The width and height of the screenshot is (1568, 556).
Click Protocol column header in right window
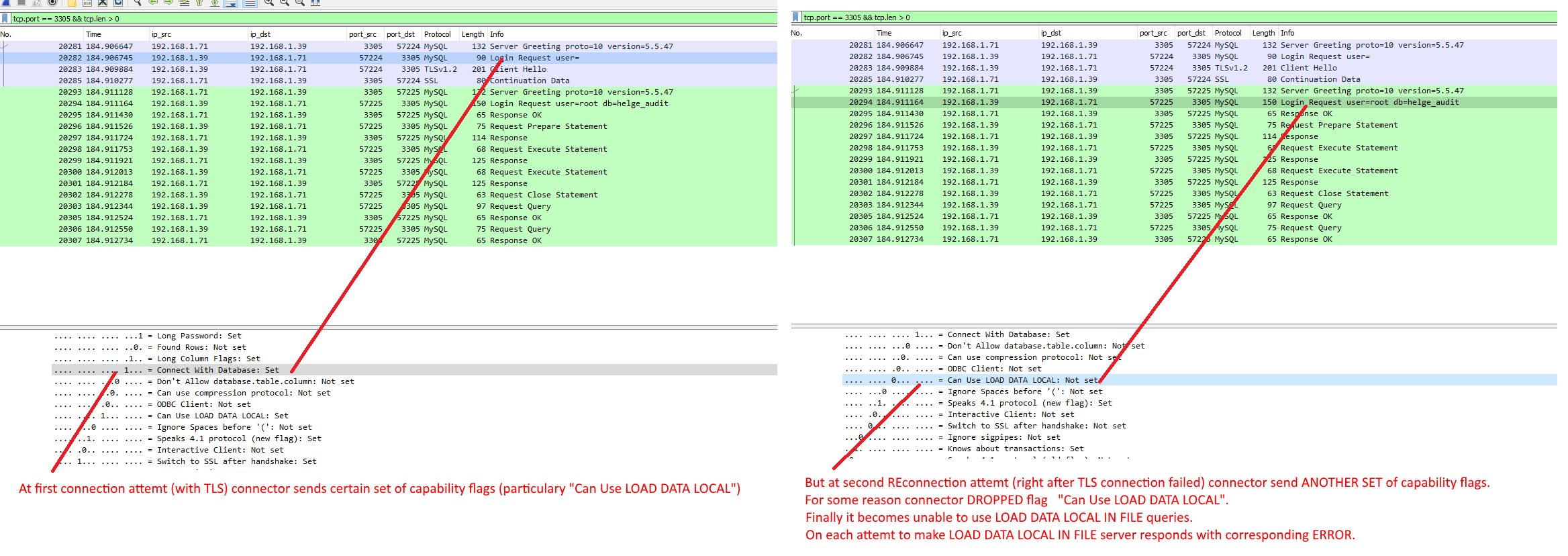tap(1228, 33)
